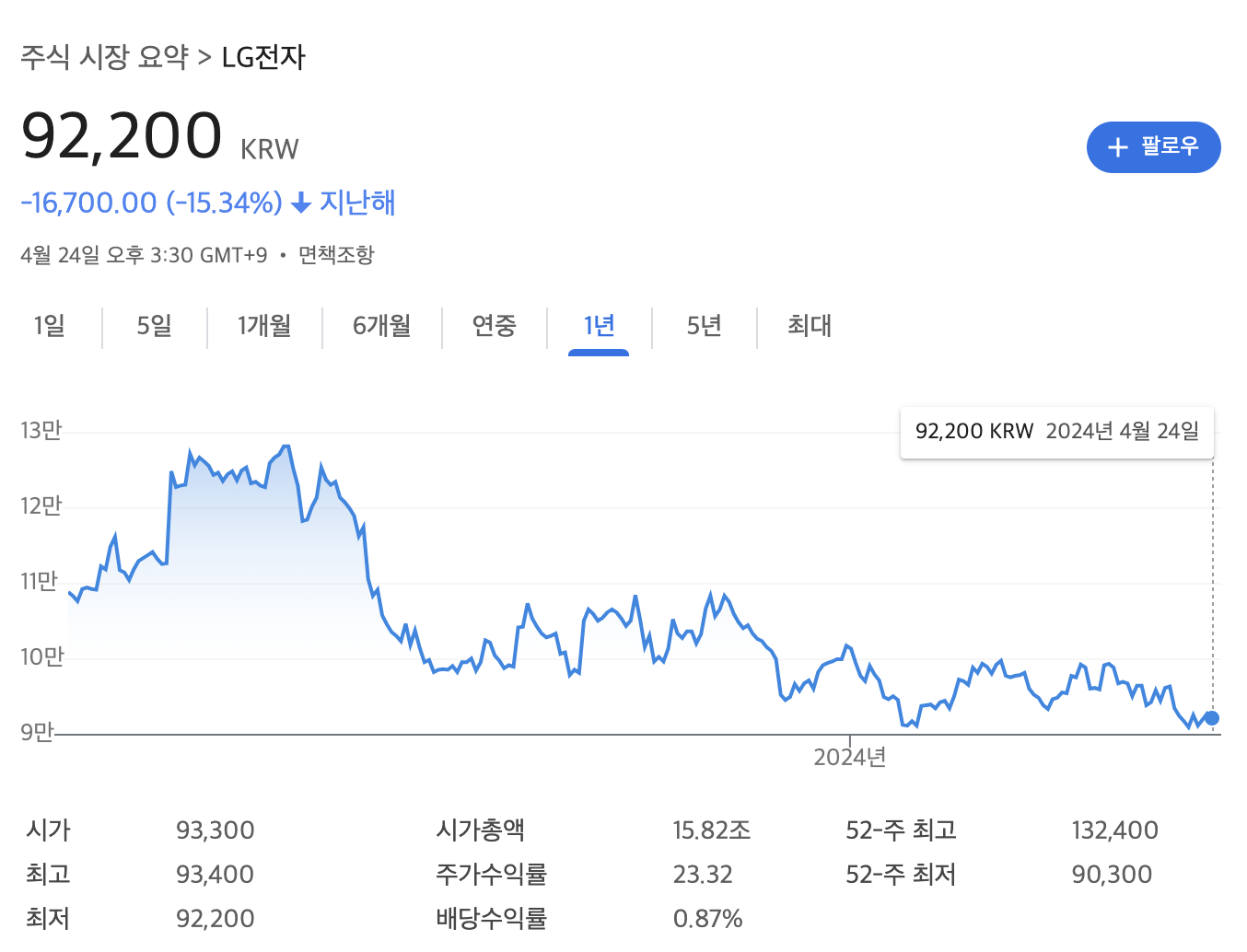Click the down arrow next to price change
Image resolution: width=1247 pixels, height=952 pixels.
point(300,203)
